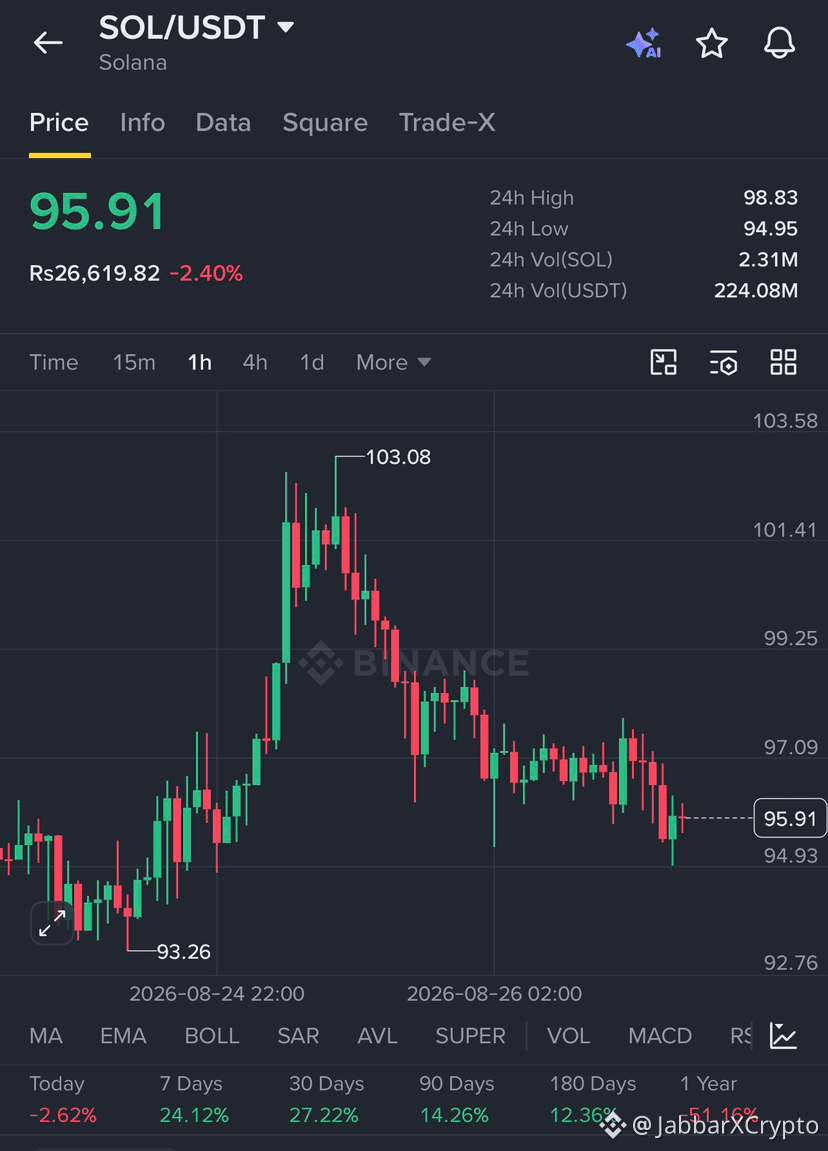Viewport: 828px width, 1151px height.
Task: Click the 2026-08-26 02:00 time label
Action: click(494, 994)
